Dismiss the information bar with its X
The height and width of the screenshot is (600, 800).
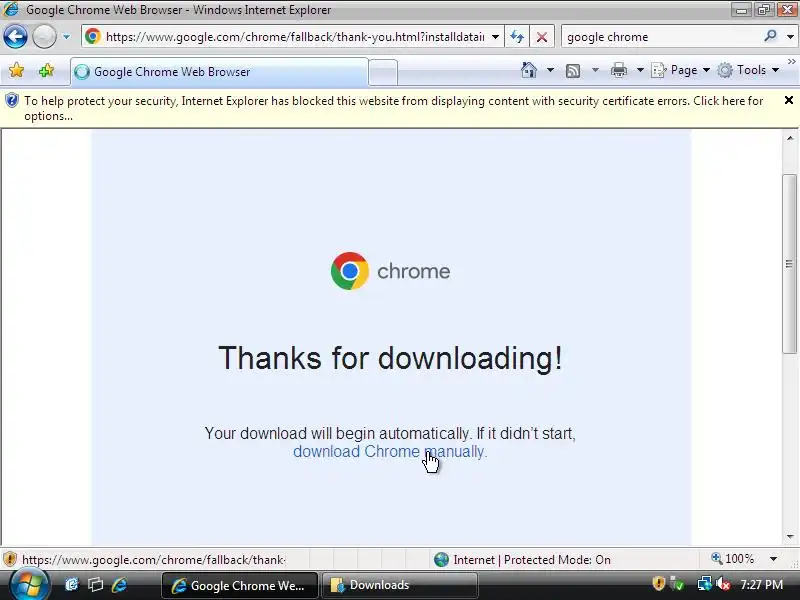(789, 101)
